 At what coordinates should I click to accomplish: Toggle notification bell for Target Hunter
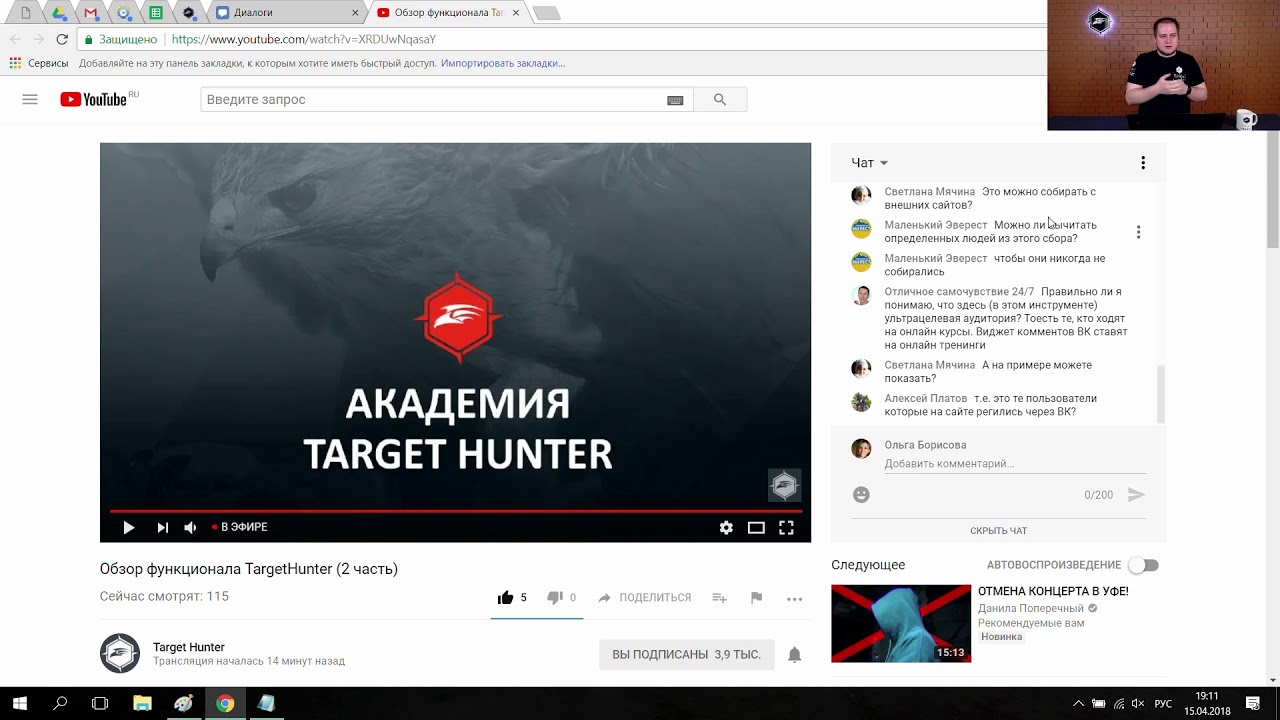click(x=794, y=655)
